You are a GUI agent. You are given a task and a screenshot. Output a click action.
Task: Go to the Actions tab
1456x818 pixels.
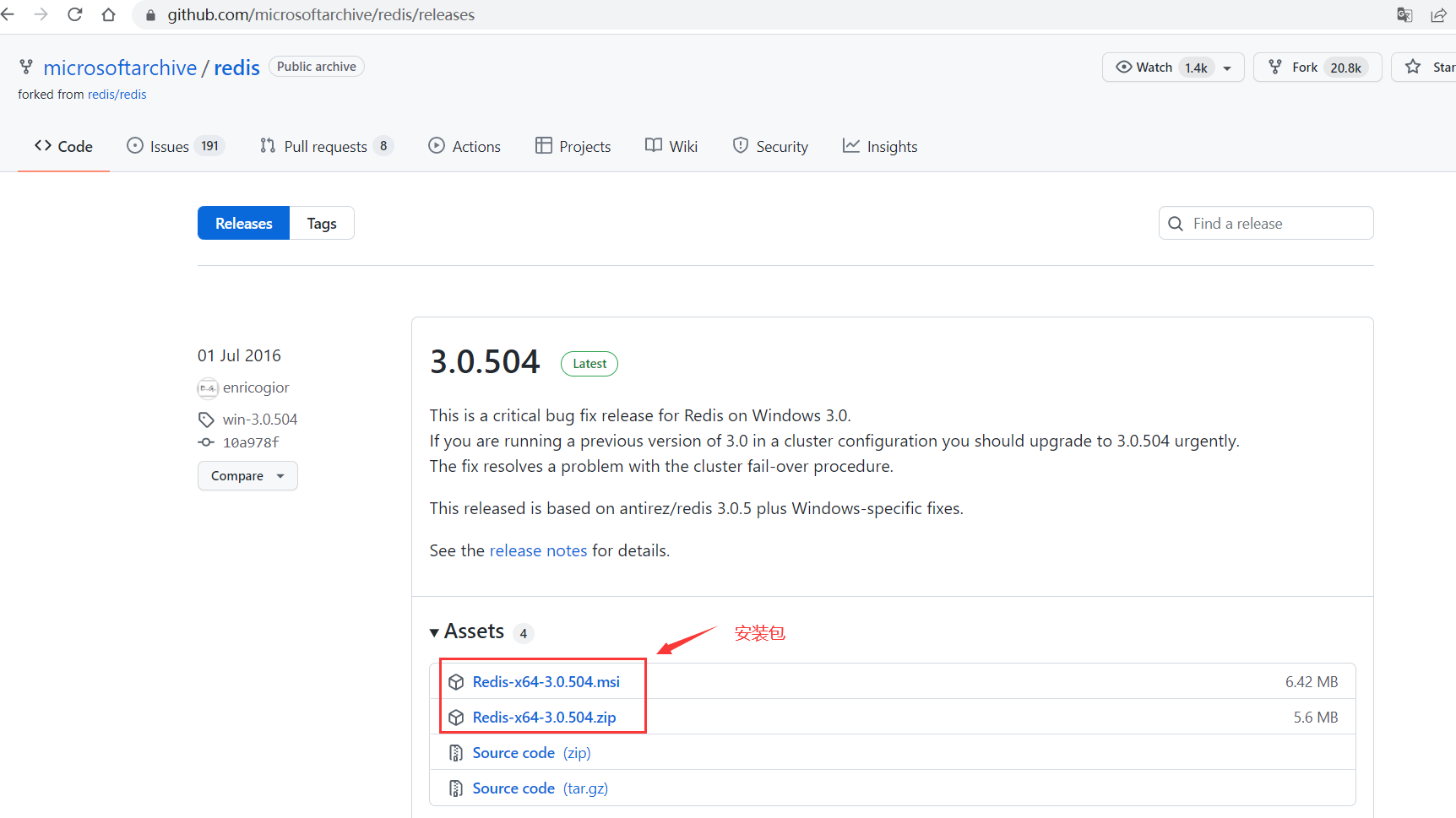[465, 146]
